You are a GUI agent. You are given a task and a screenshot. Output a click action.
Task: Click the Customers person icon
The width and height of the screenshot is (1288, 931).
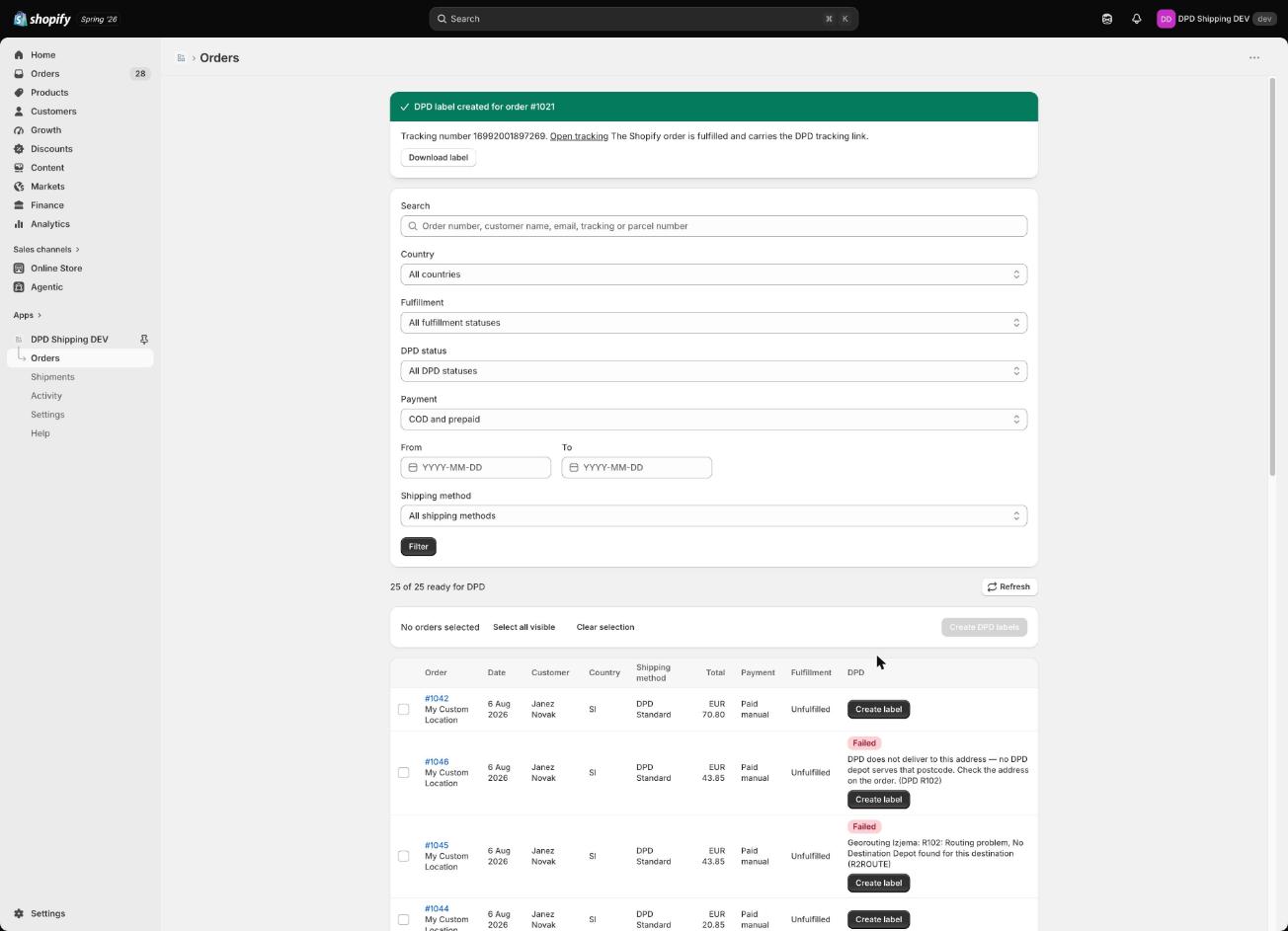[19, 112]
